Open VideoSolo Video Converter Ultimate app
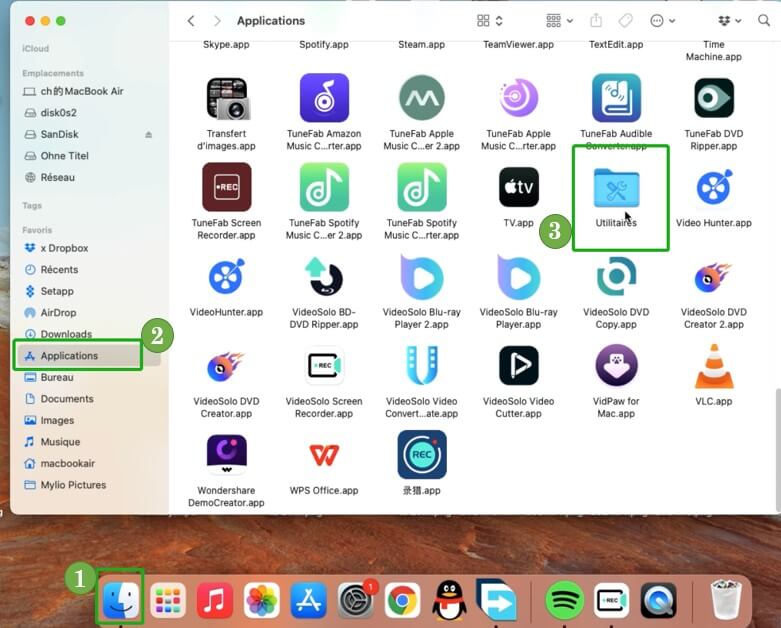Screen dimensions: 781x628 click(x=421, y=366)
